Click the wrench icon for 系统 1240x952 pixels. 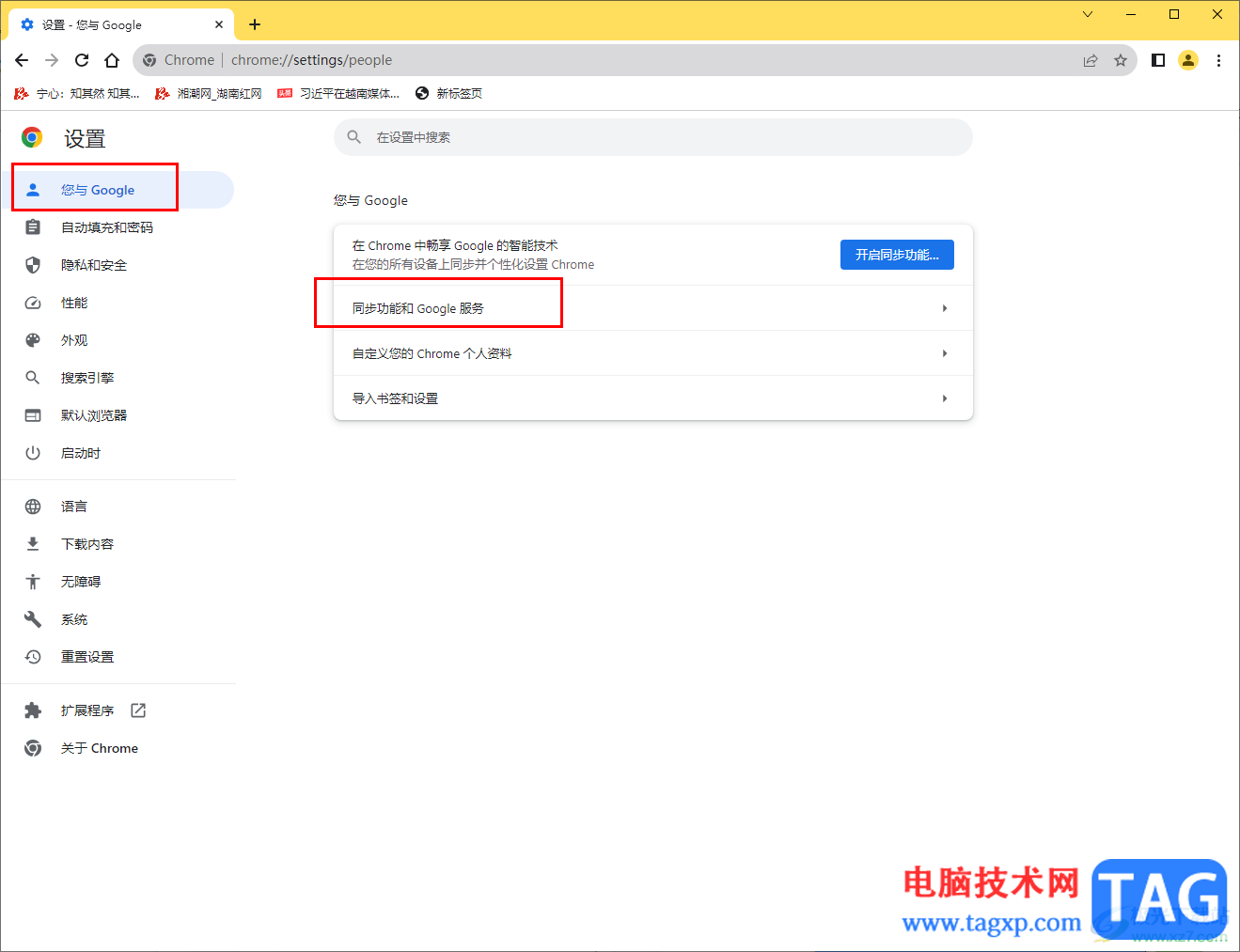(x=33, y=619)
